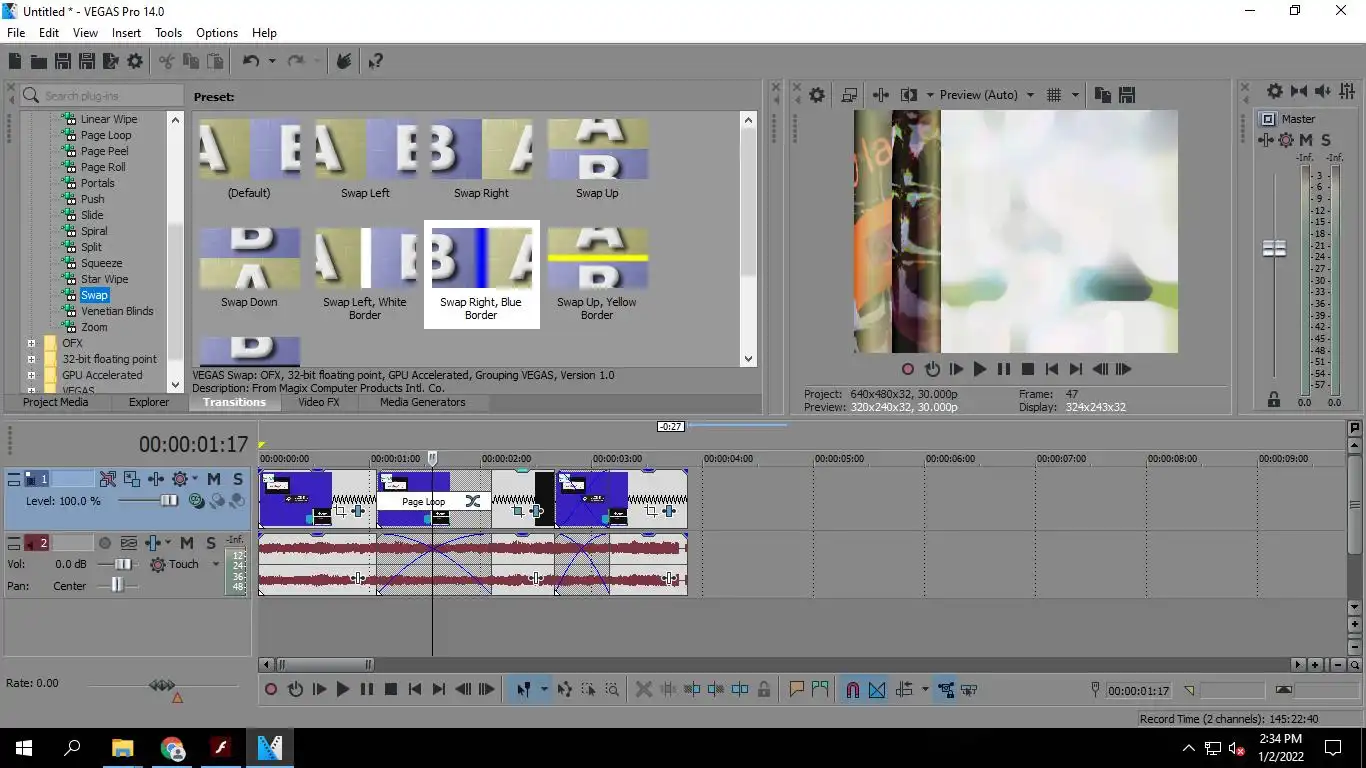Viewport: 1366px width, 768px height.
Task: Click the Open project folder icon
Action: (38, 61)
